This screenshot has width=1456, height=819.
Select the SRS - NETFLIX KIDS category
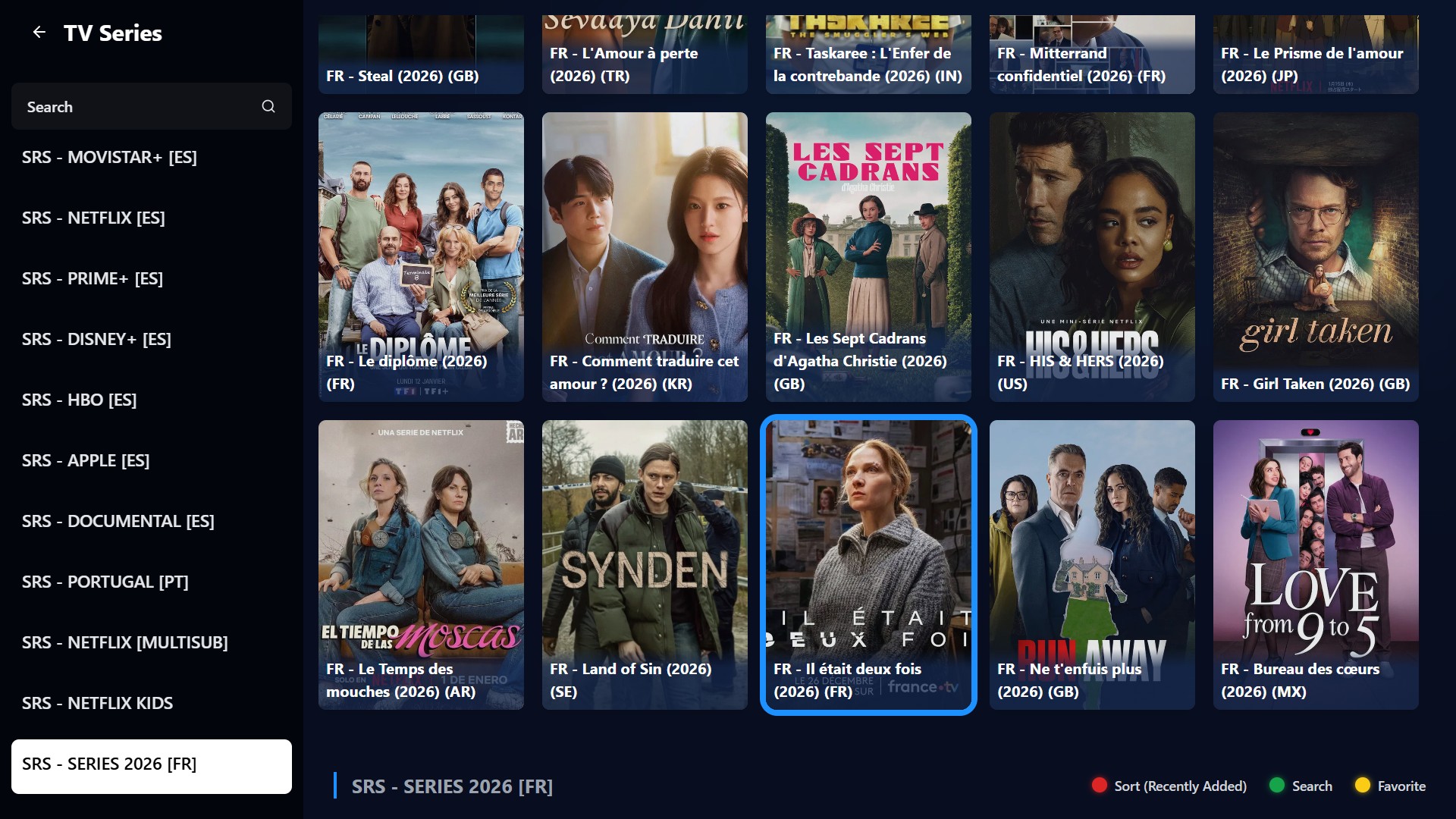[x=152, y=703]
